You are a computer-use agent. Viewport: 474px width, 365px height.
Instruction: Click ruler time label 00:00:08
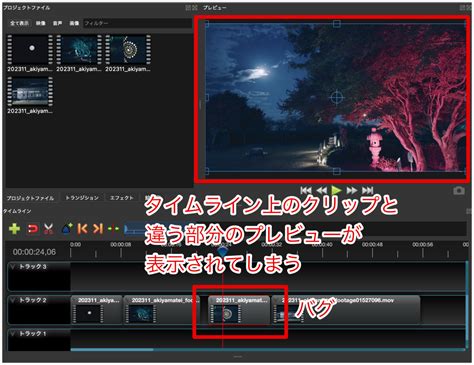(x=121, y=245)
